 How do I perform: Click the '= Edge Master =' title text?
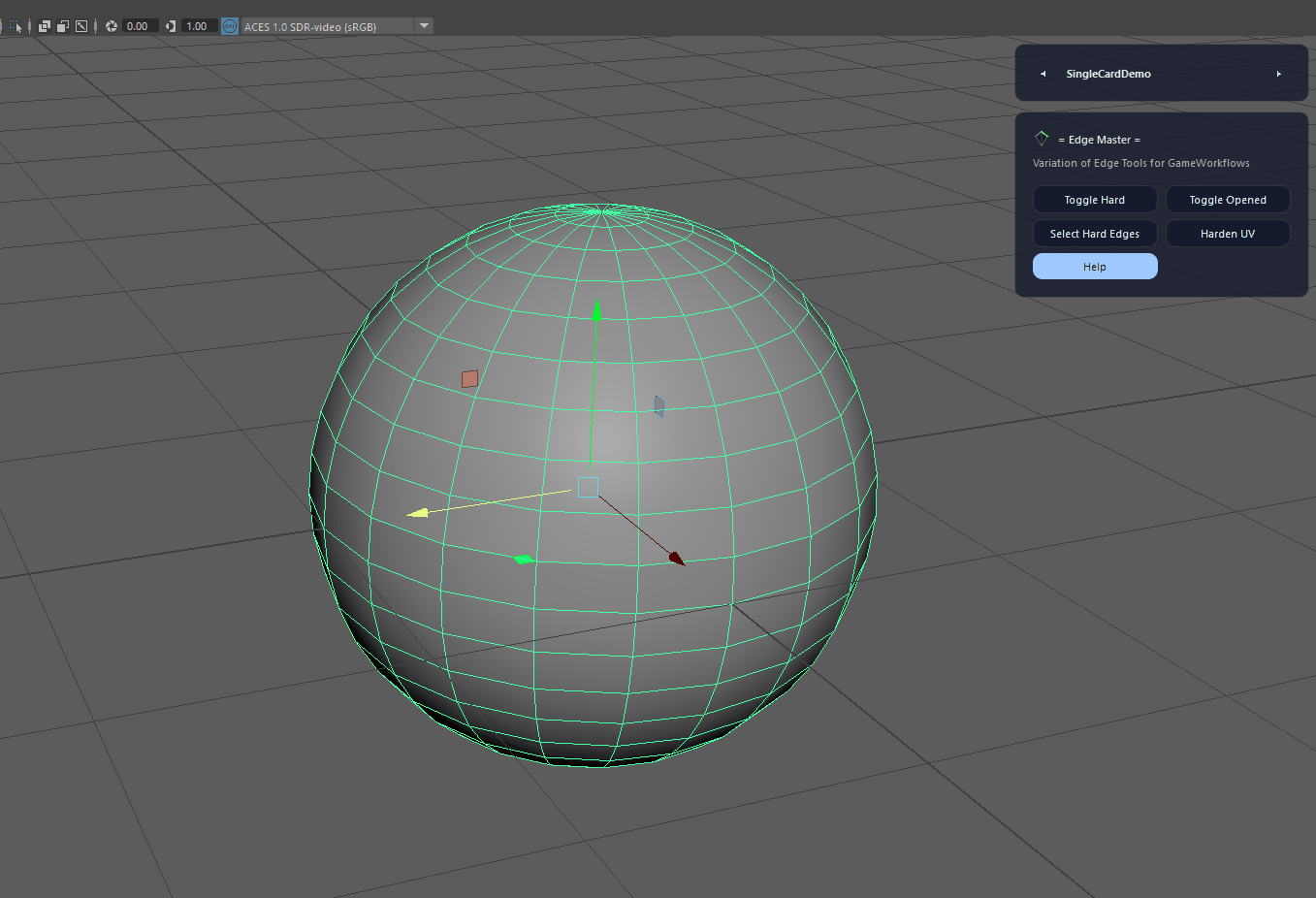click(1100, 140)
